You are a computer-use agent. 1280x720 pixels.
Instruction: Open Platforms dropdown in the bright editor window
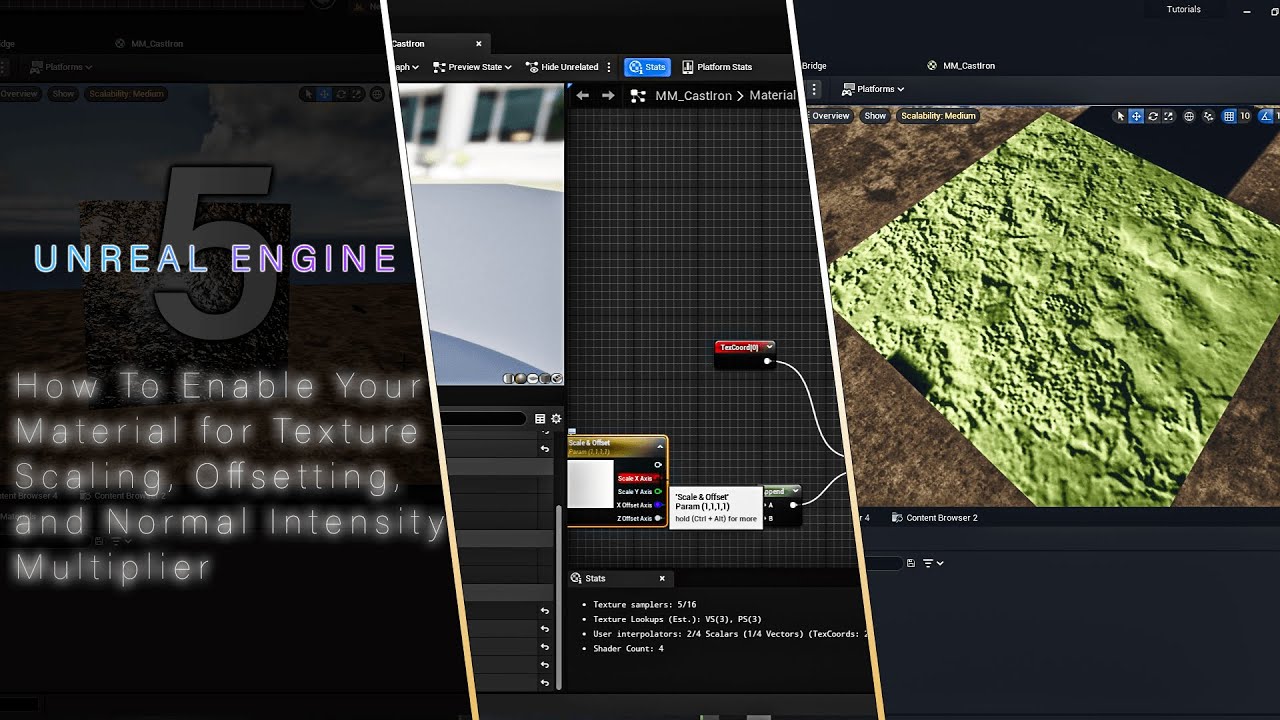(x=874, y=89)
